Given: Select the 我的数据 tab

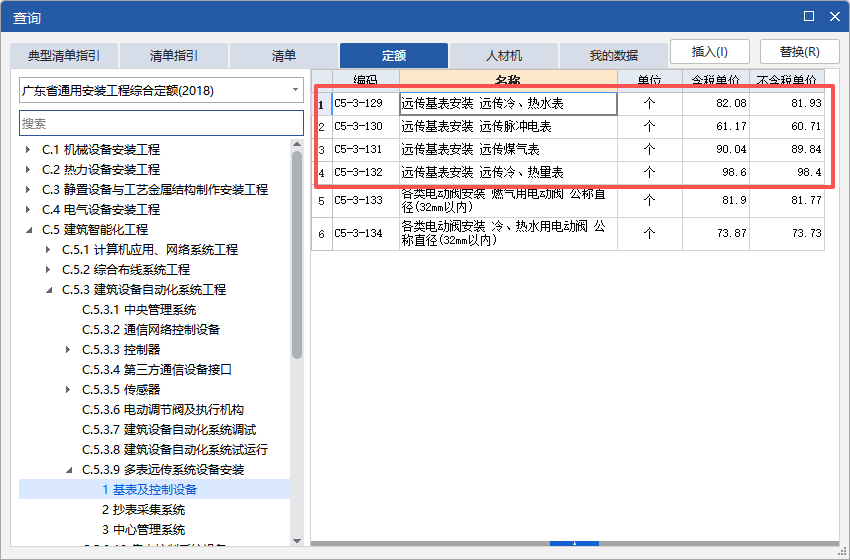Looking at the screenshot, I should pos(613,56).
